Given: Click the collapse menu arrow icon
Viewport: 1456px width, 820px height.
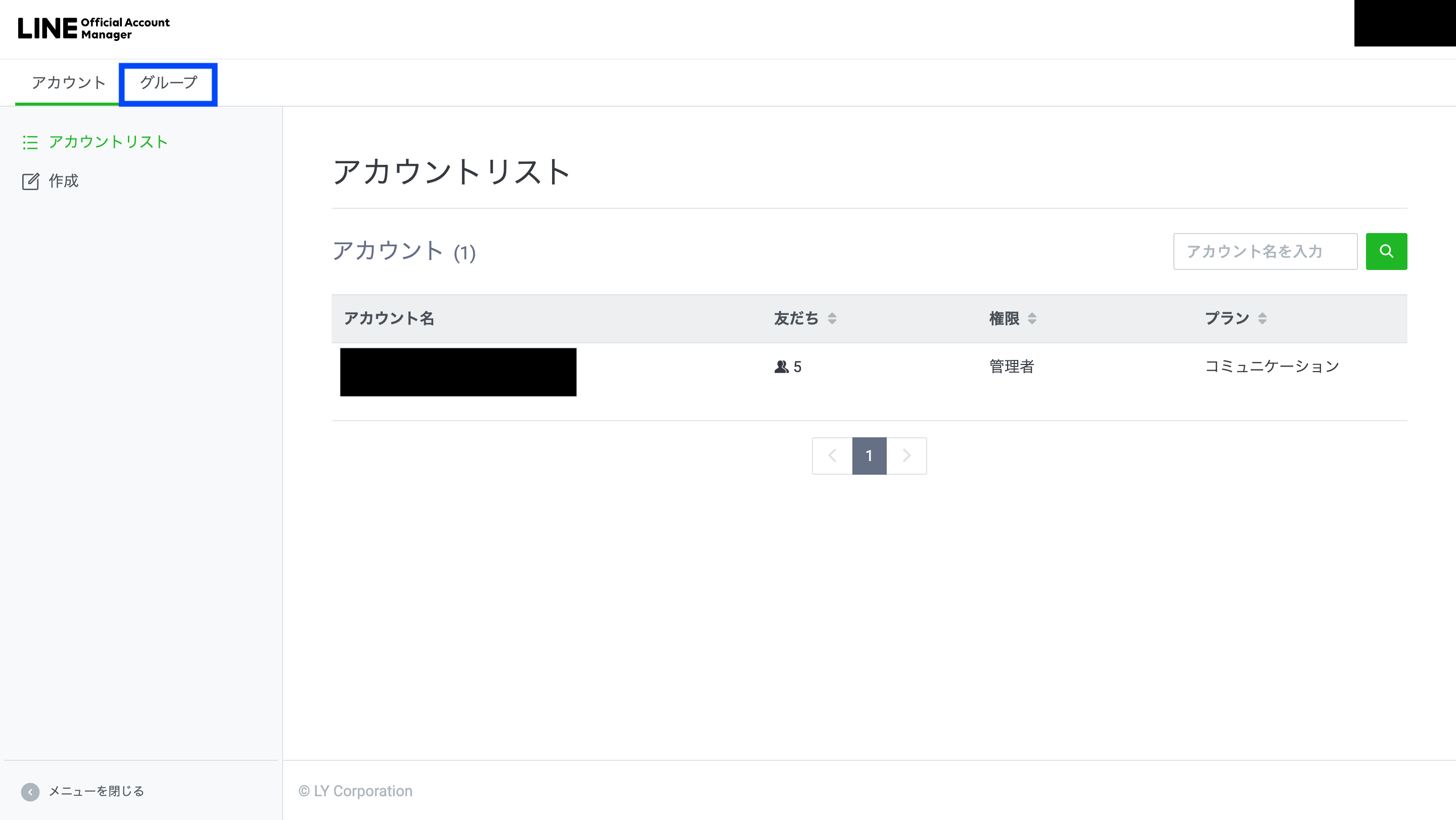Looking at the screenshot, I should (x=30, y=791).
